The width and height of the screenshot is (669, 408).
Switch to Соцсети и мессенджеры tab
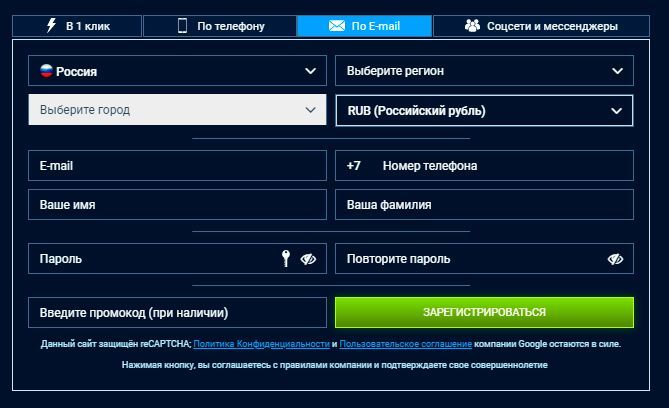coord(541,26)
